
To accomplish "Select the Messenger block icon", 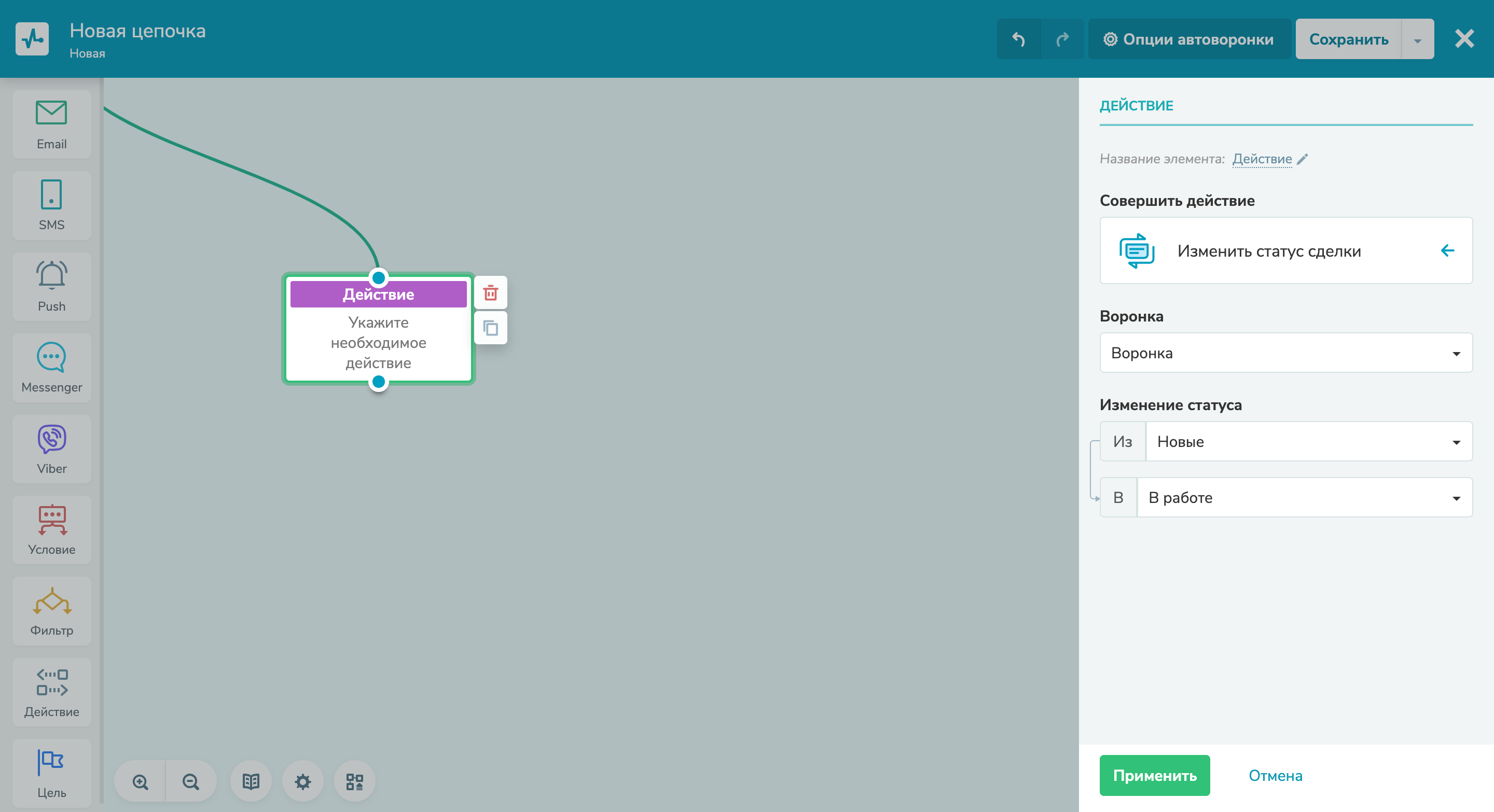I will [51, 367].
